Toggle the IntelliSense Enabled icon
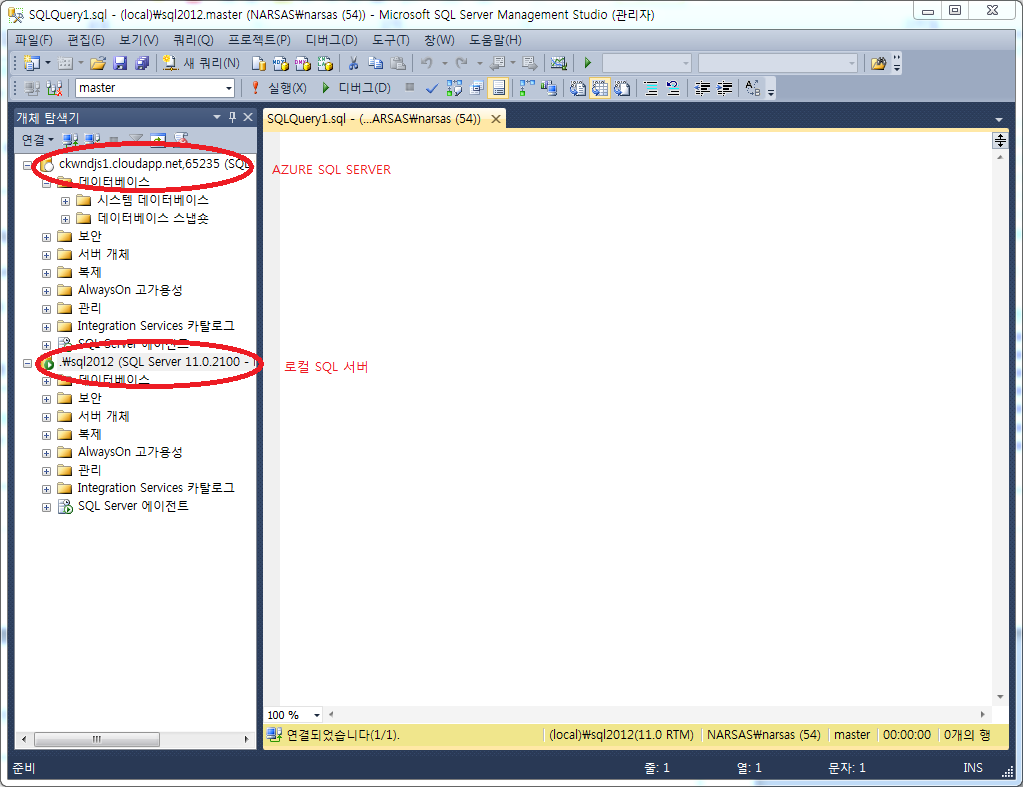This screenshot has height=787, width=1023. pyautogui.click(x=498, y=88)
